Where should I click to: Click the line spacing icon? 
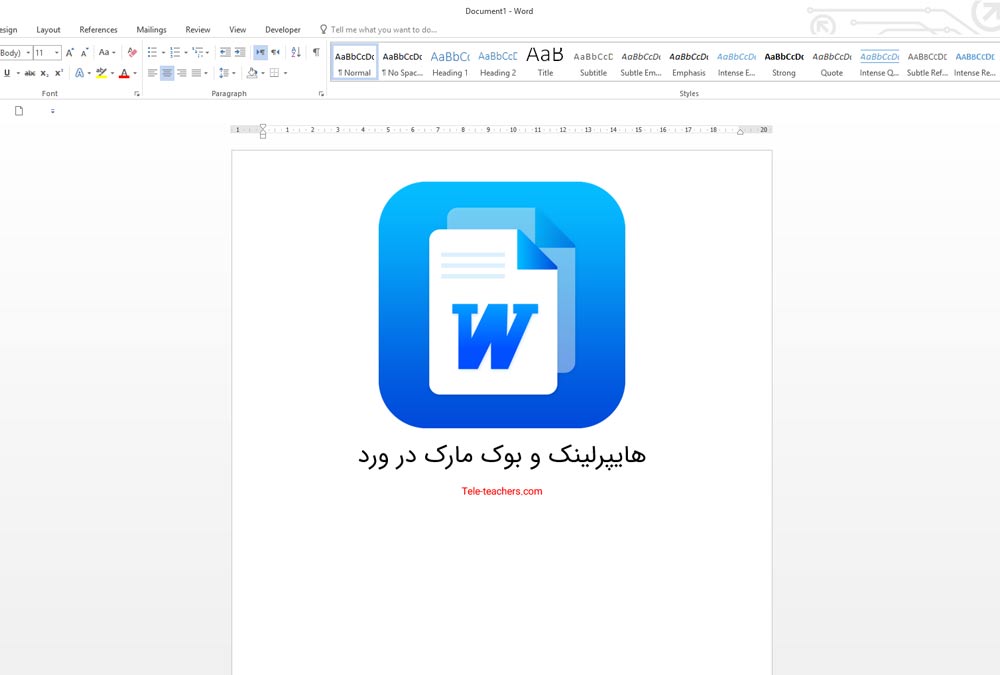pyautogui.click(x=223, y=73)
